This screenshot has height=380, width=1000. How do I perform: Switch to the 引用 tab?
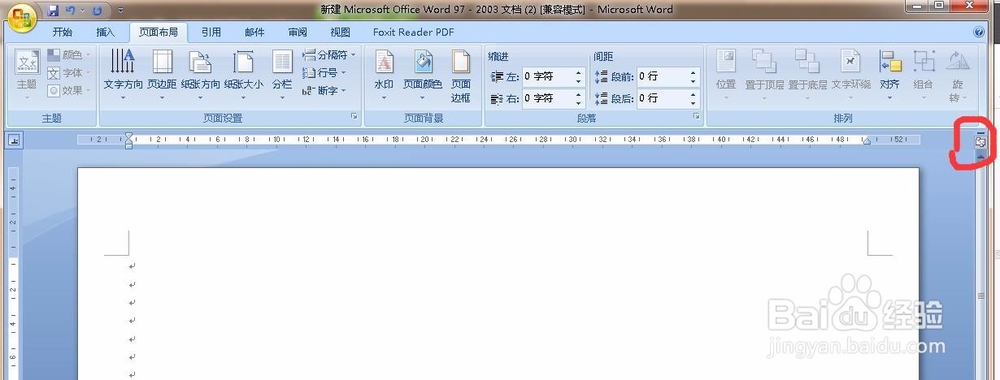[211, 32]
